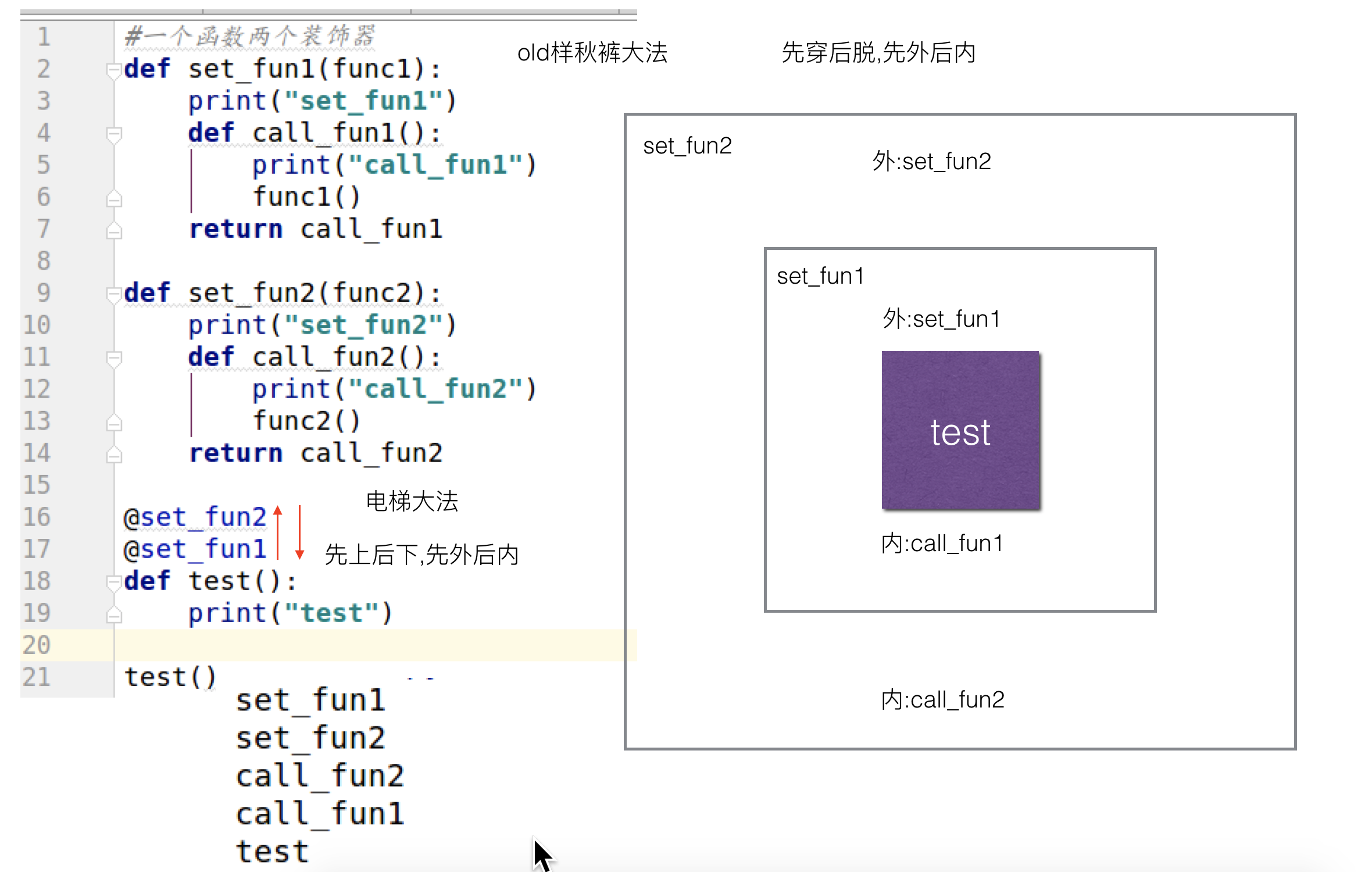
Task: Click "old样秋裤大法" annotation text
Action: click(592, 52)
